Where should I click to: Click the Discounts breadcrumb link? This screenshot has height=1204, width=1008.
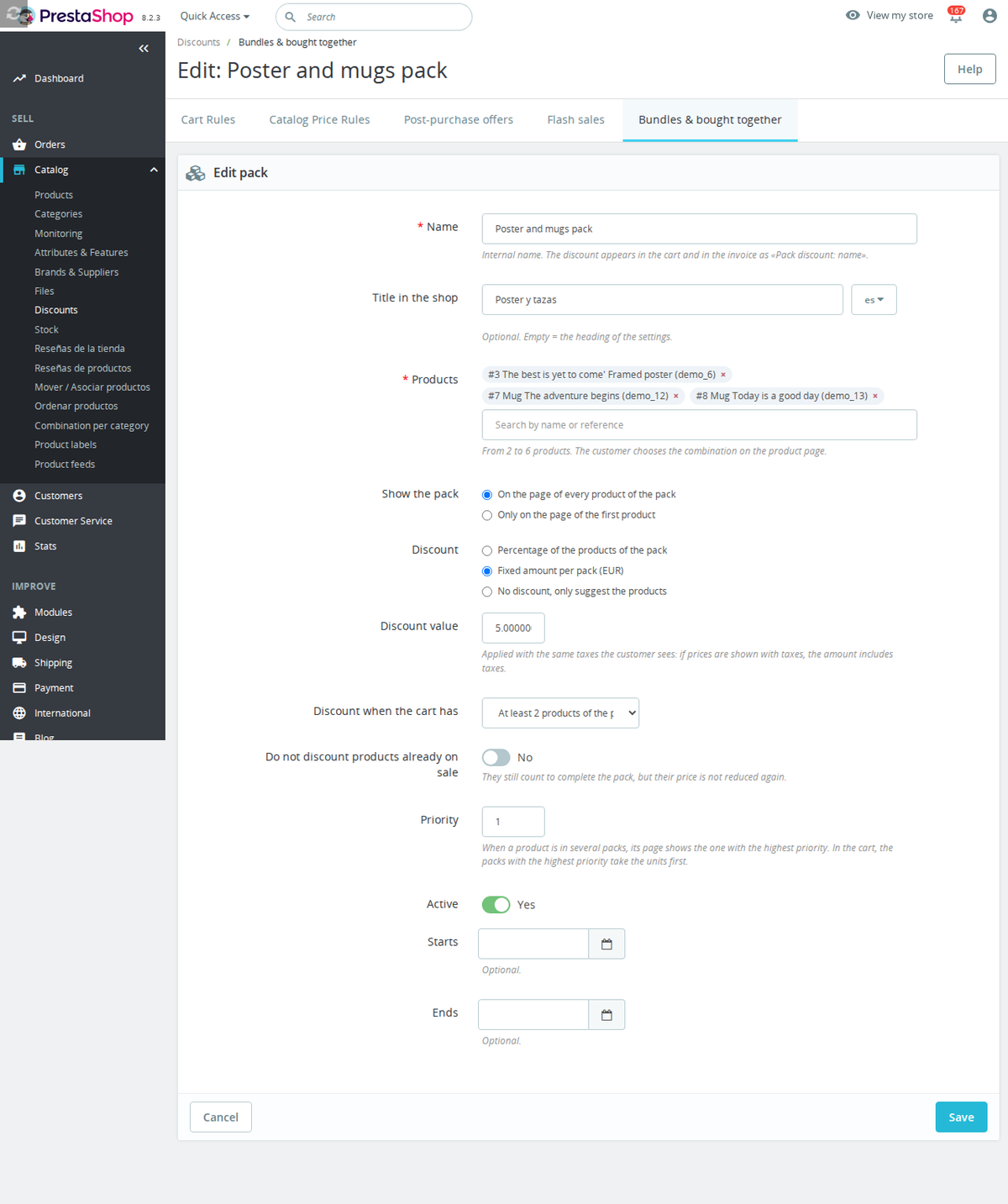tap(198, 42)
